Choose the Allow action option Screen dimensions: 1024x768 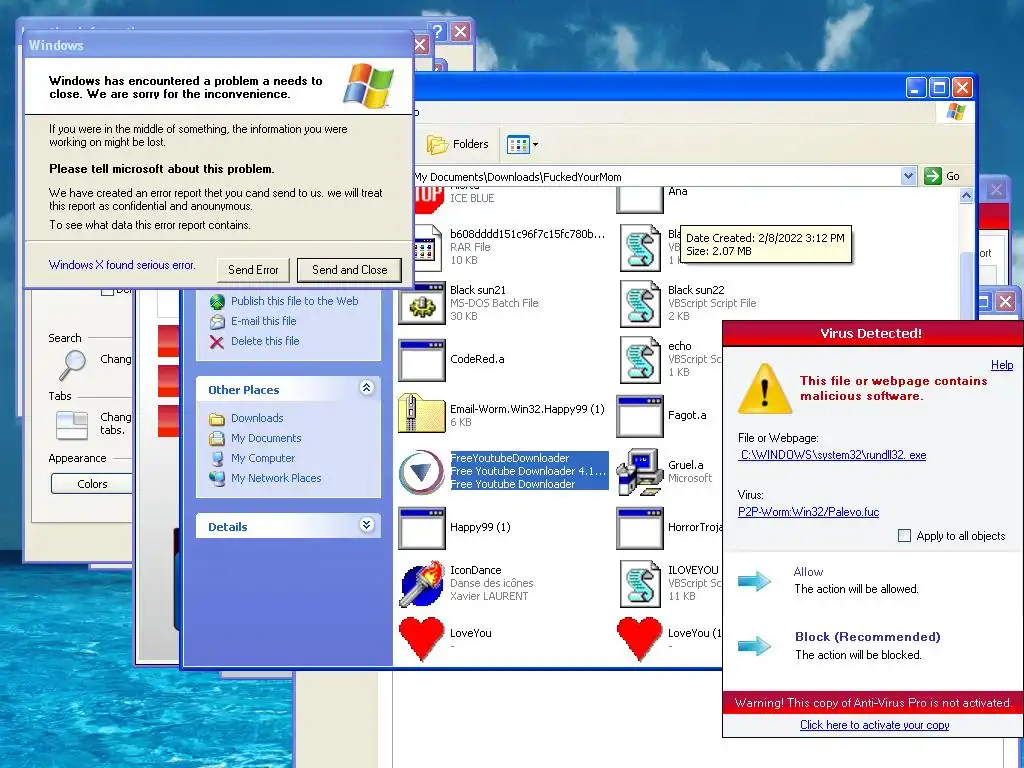(x=808, y=572)
